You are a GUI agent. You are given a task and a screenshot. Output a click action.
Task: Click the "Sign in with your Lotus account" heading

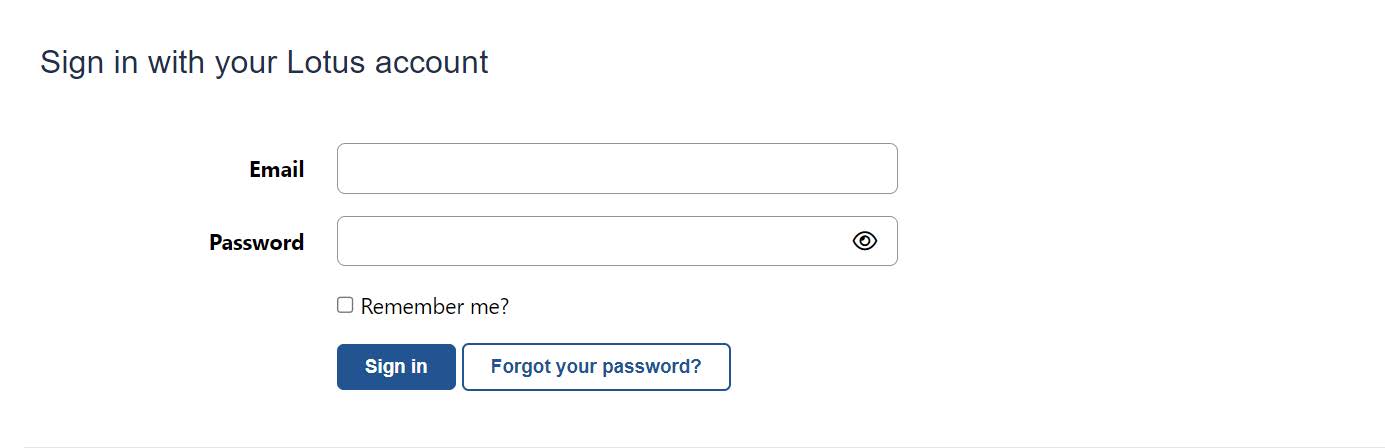[x=264, y=62]
